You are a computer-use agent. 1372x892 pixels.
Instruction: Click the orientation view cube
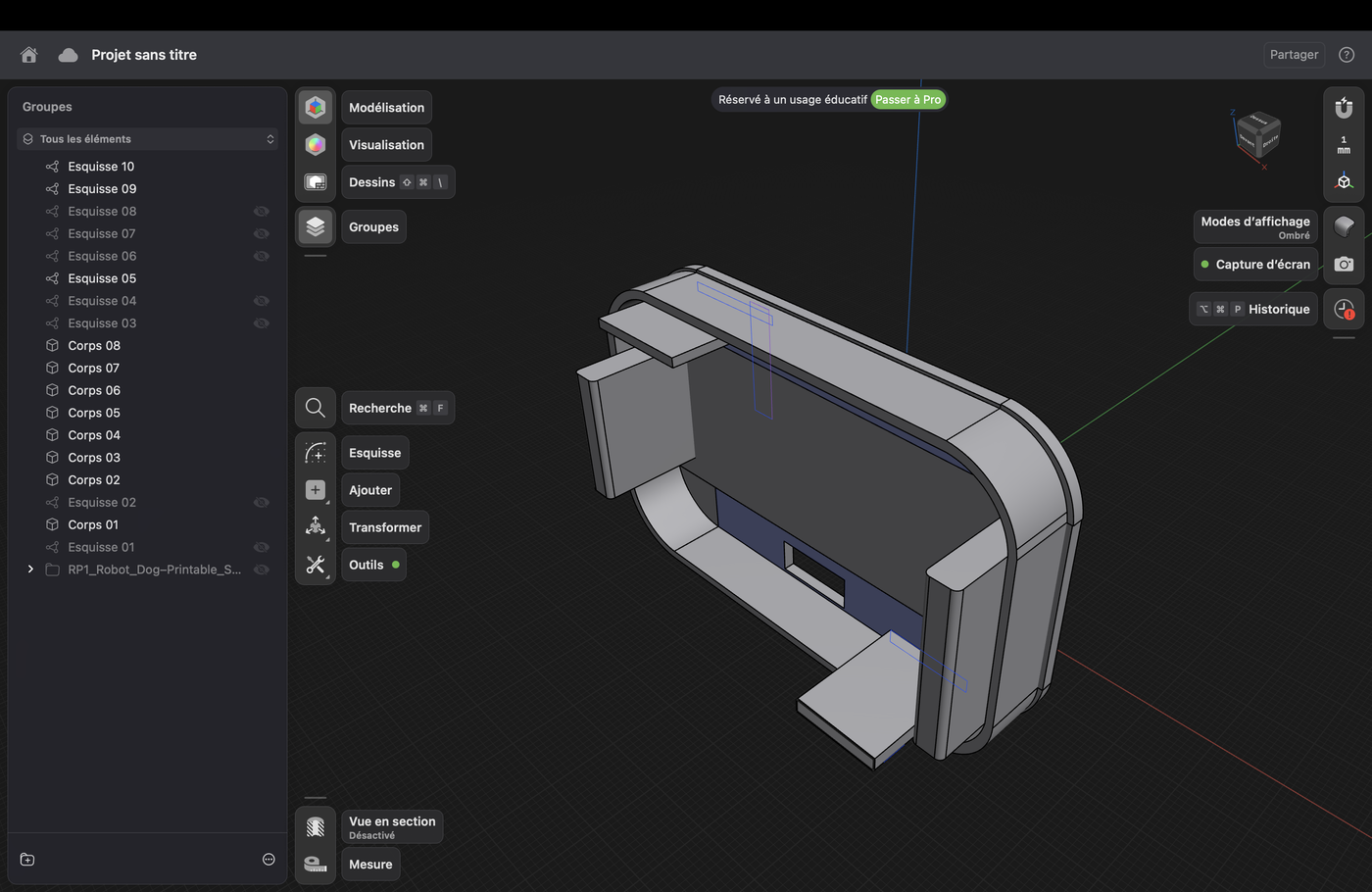tap(1257, 135)
